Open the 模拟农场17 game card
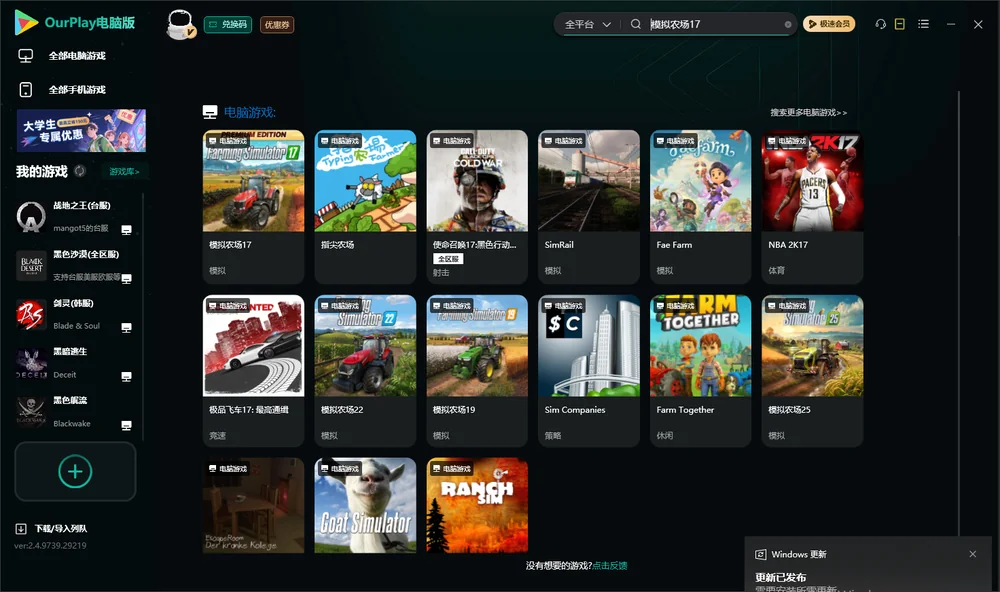Screen dimensions: 1000x592 coord(253,207)
